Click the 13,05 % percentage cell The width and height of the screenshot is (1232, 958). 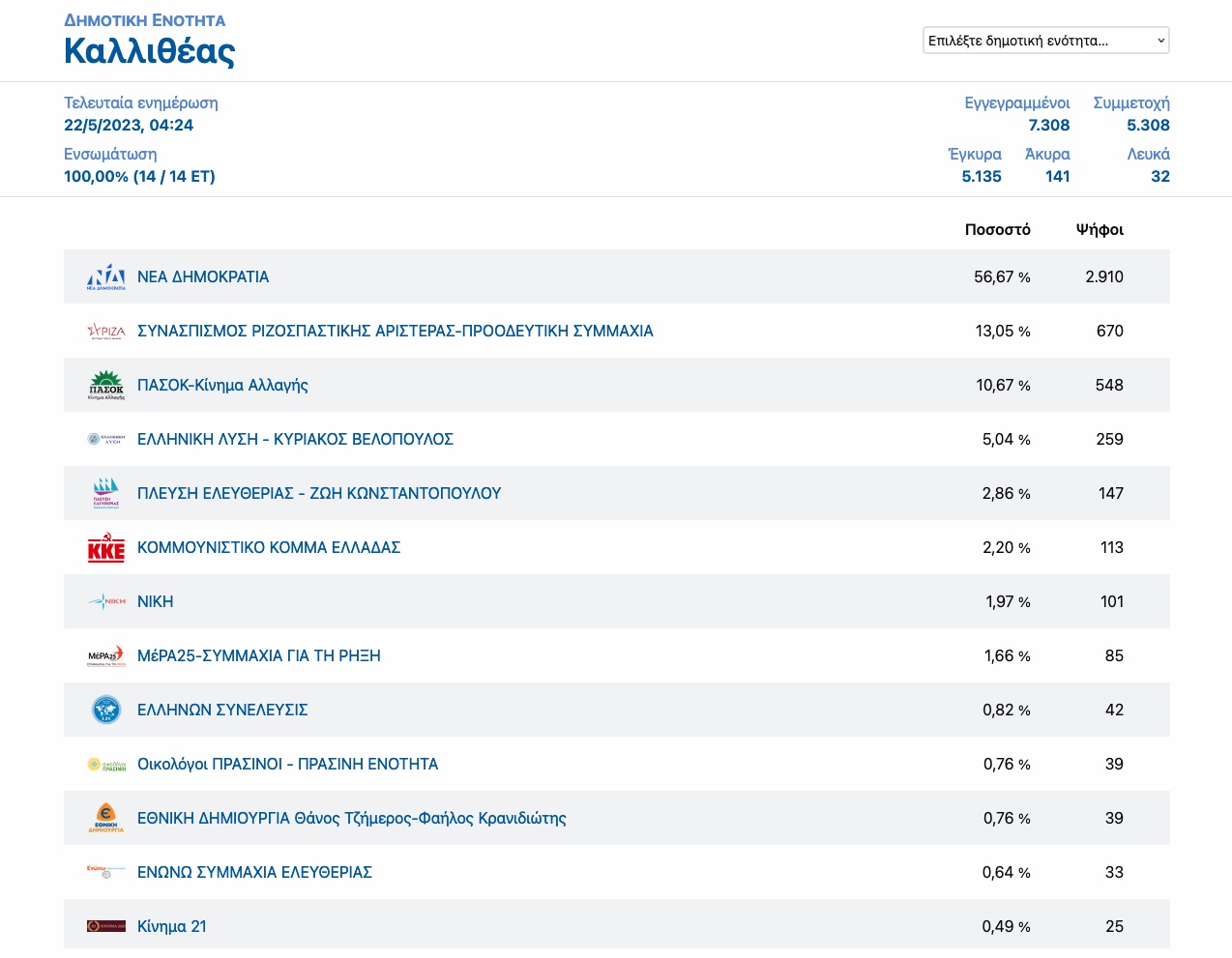tap(1003, 331)
